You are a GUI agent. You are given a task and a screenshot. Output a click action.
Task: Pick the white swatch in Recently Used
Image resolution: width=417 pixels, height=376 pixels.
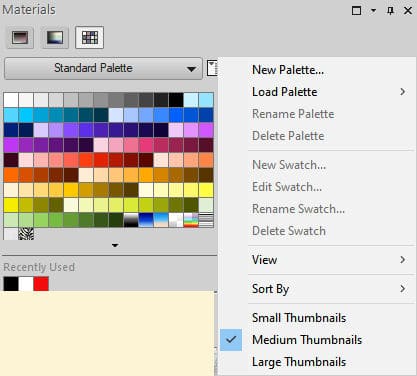[x=26, y=284]
